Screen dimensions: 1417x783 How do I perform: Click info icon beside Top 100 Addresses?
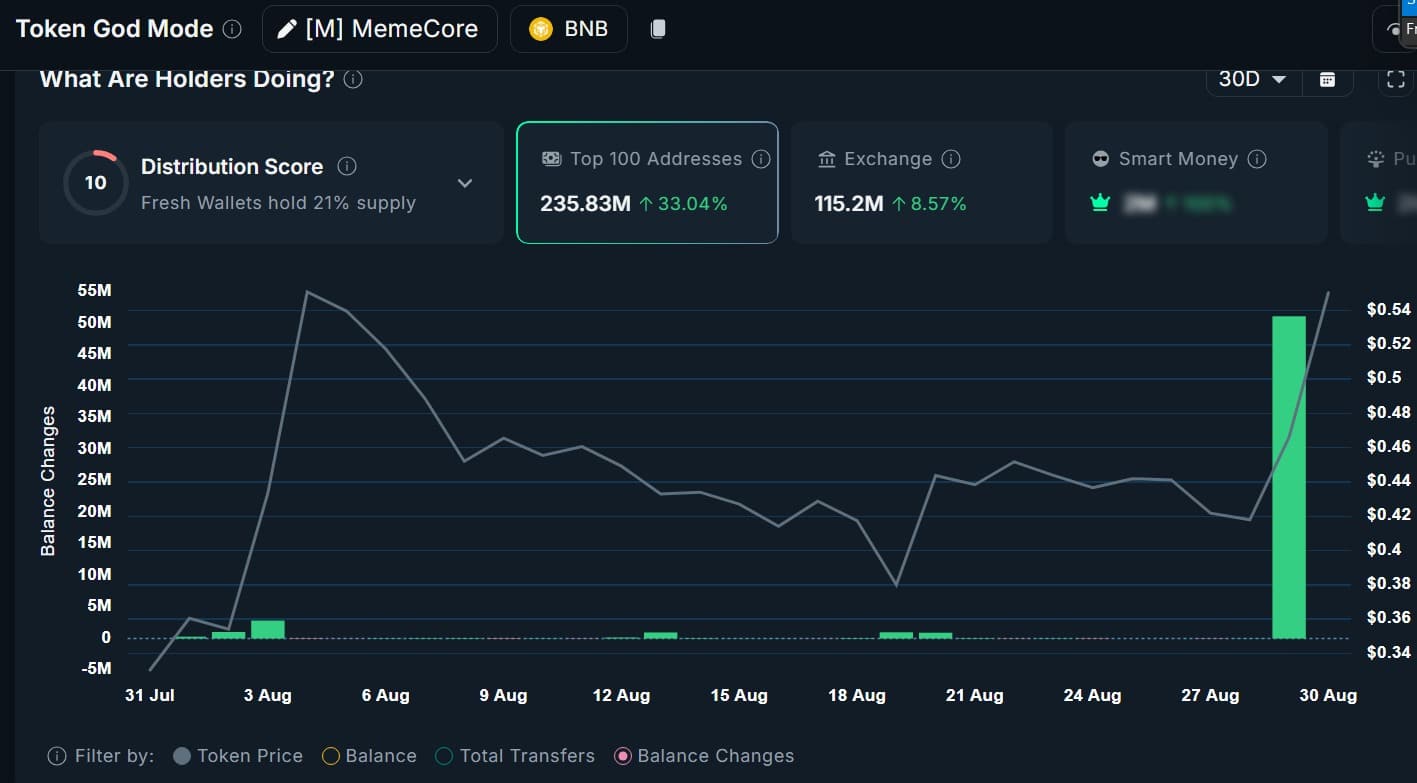point(760,159)
